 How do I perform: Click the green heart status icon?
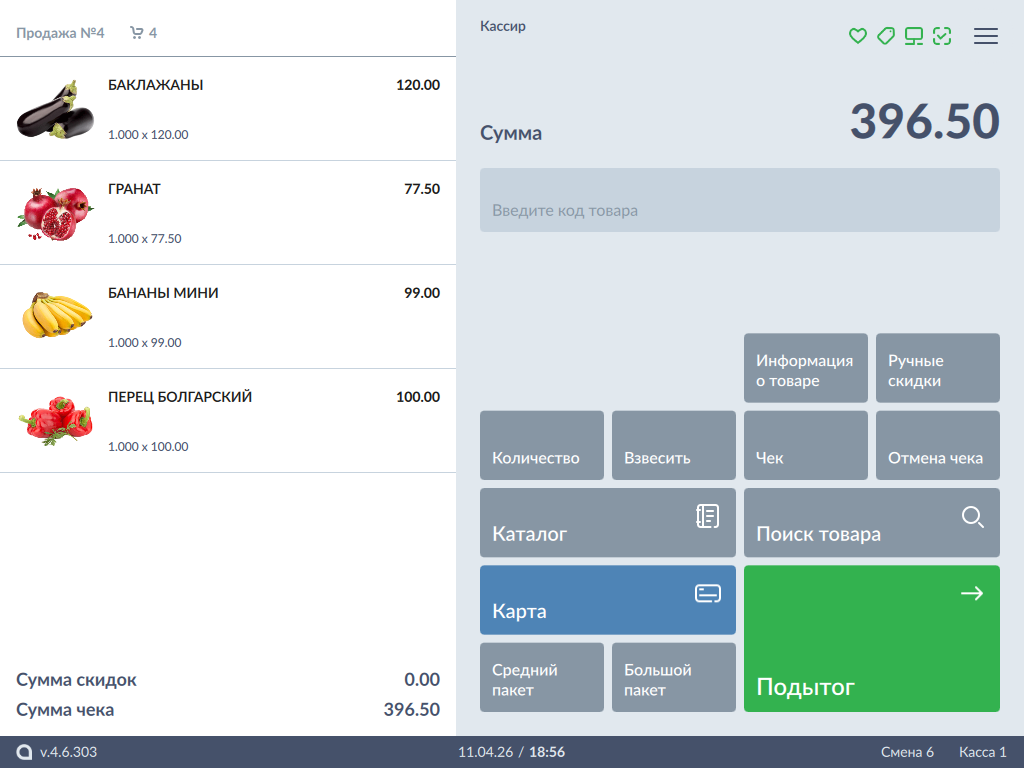coord(857,36)
